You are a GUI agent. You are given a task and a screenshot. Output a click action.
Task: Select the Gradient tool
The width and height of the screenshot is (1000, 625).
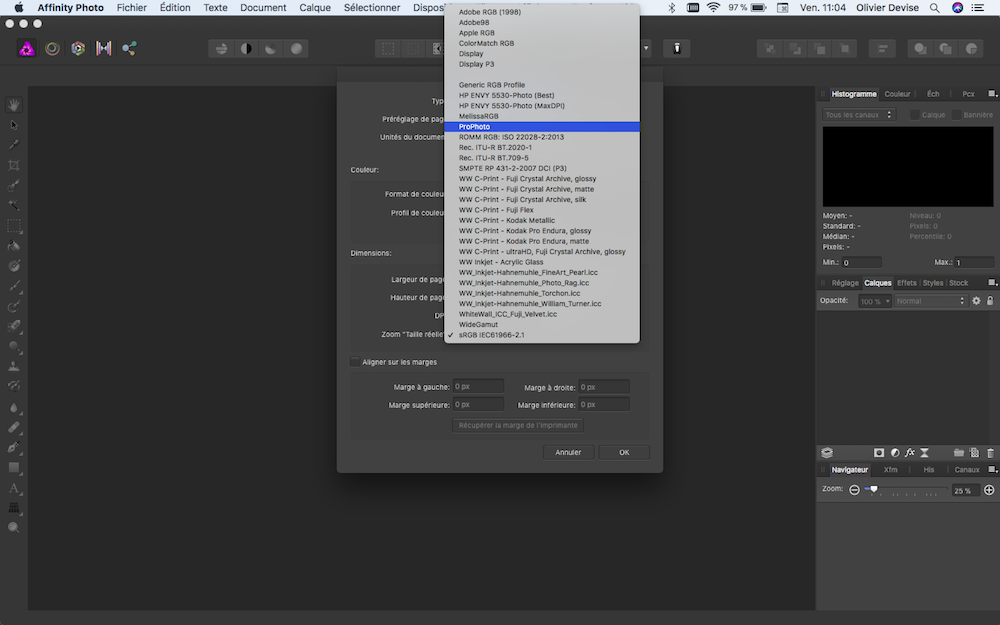pyautogui.click(x=13, y=266)
